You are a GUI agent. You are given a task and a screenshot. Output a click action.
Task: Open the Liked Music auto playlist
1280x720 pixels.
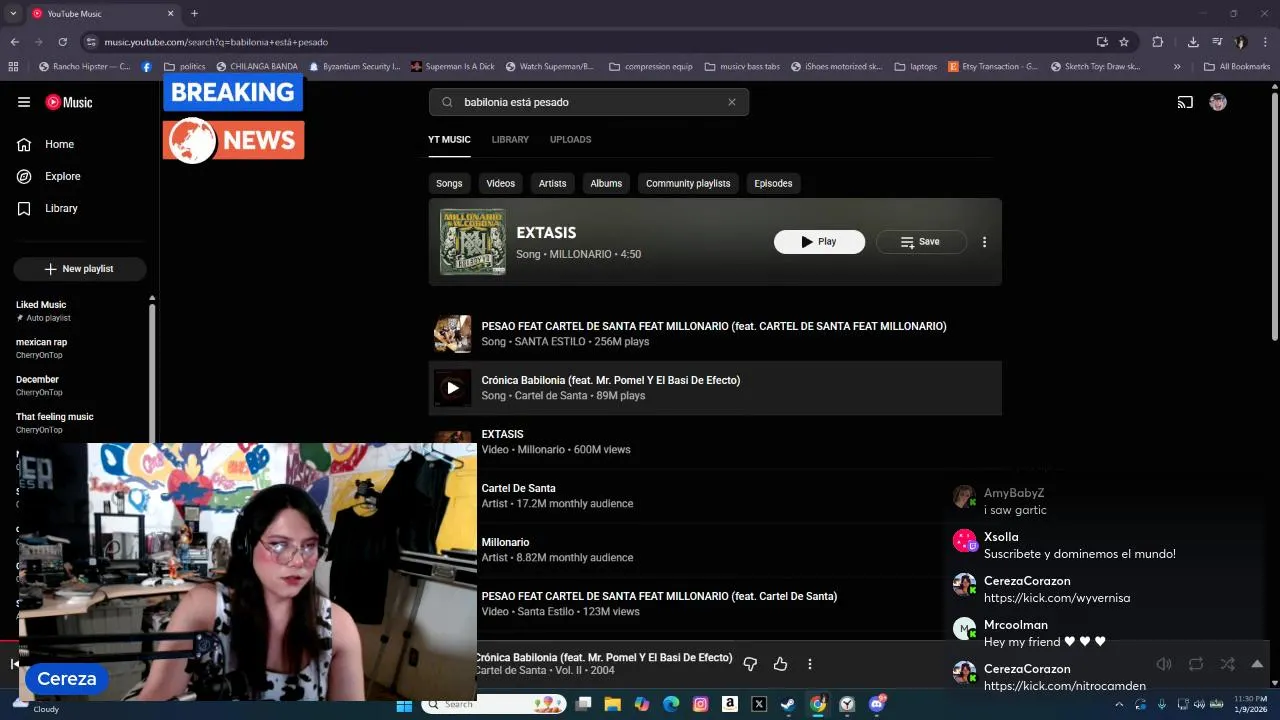tap(80, 310)
